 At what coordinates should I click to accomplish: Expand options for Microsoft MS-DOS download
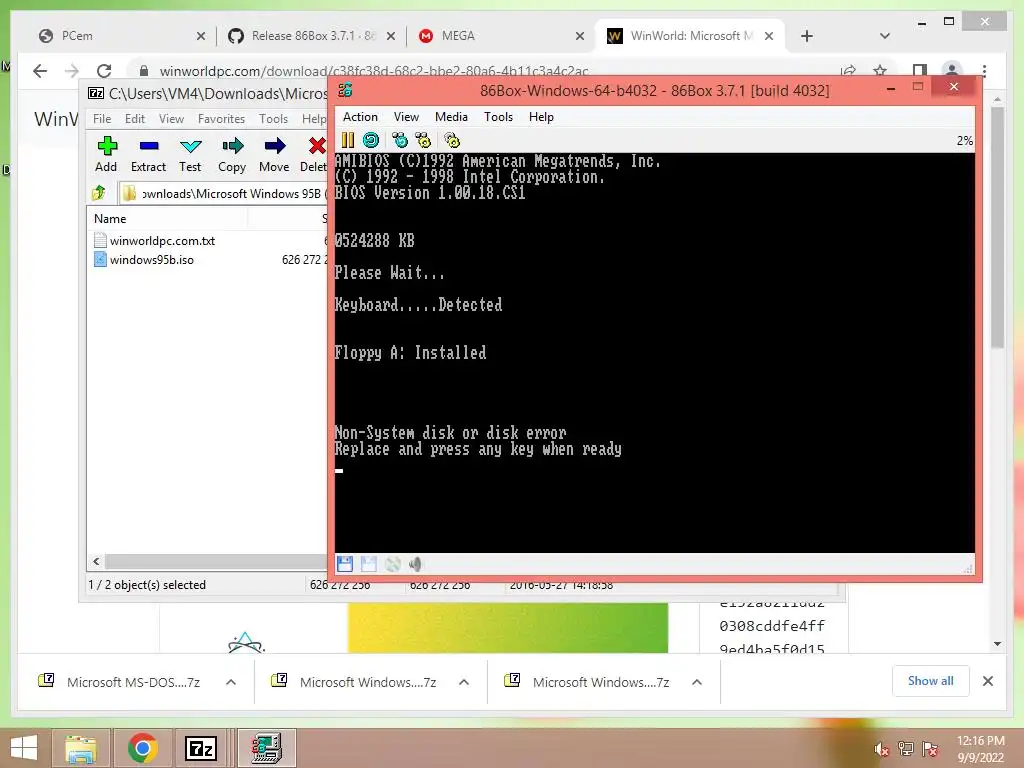tap(231, 682)
